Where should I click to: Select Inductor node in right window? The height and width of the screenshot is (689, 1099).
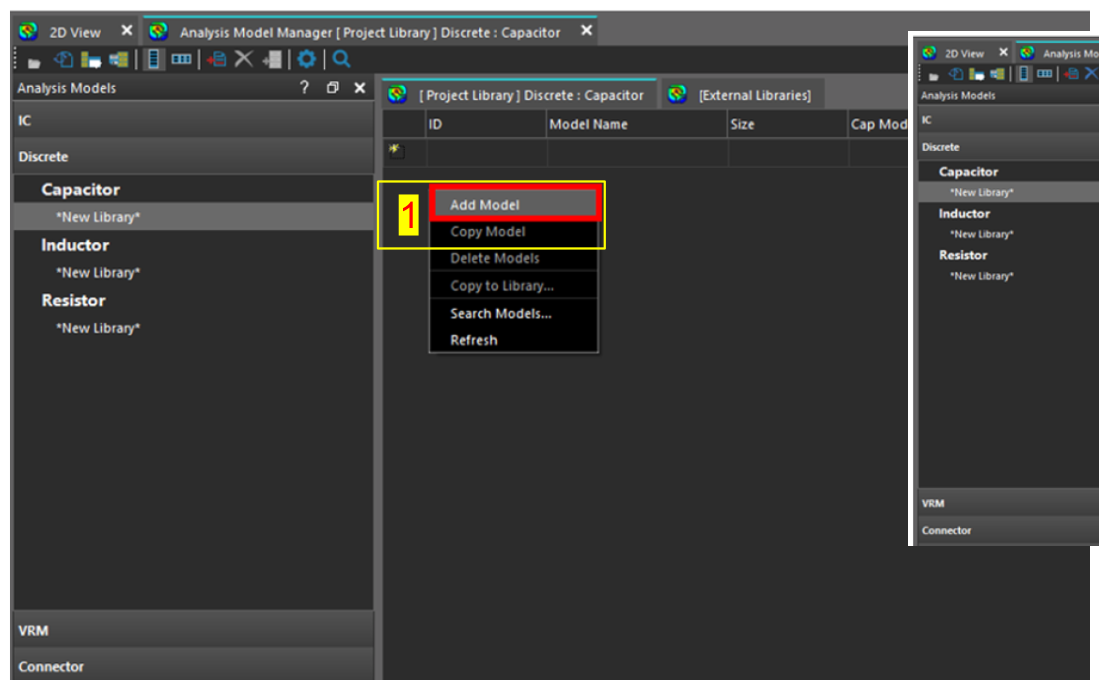[964, 213]
